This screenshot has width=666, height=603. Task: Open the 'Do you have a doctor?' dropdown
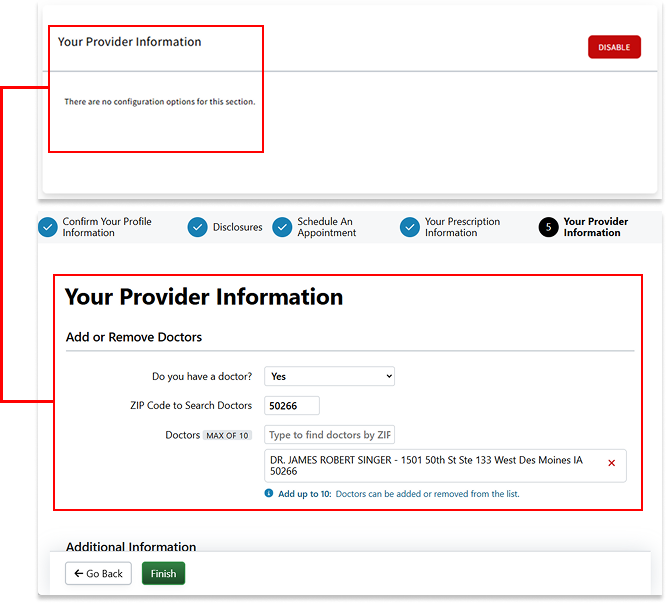329,376
